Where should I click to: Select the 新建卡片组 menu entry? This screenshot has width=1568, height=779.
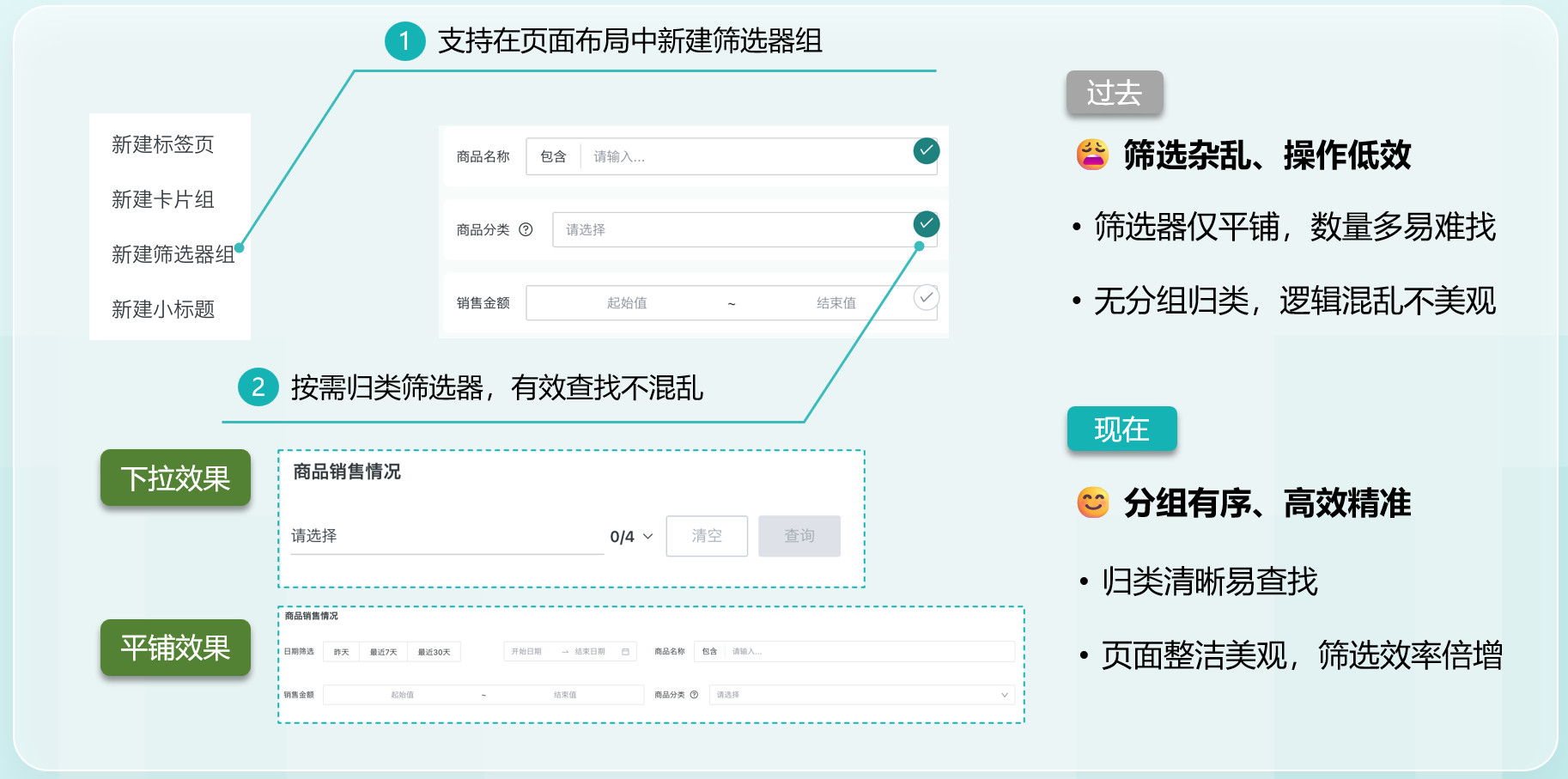click(162, 199)
